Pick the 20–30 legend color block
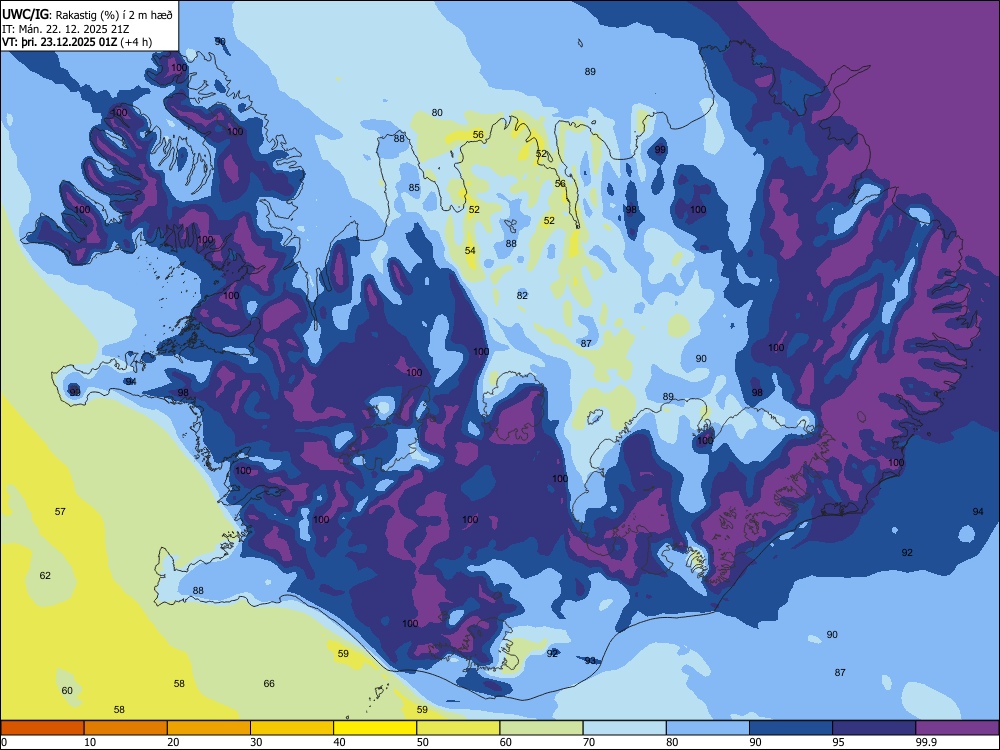Viewport: 1000px width, 750px height. tap(209, 728)
